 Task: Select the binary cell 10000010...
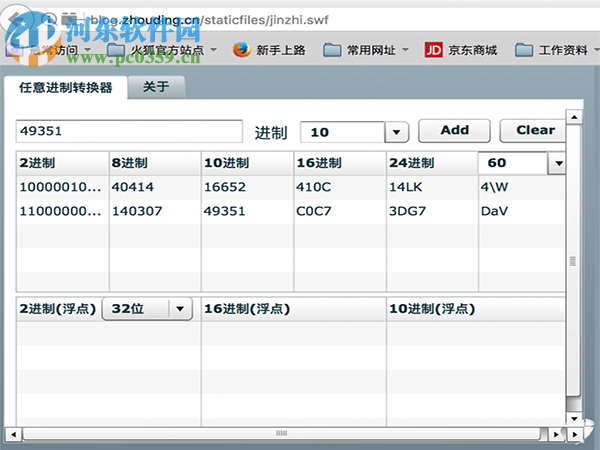(x=62, y=187)
